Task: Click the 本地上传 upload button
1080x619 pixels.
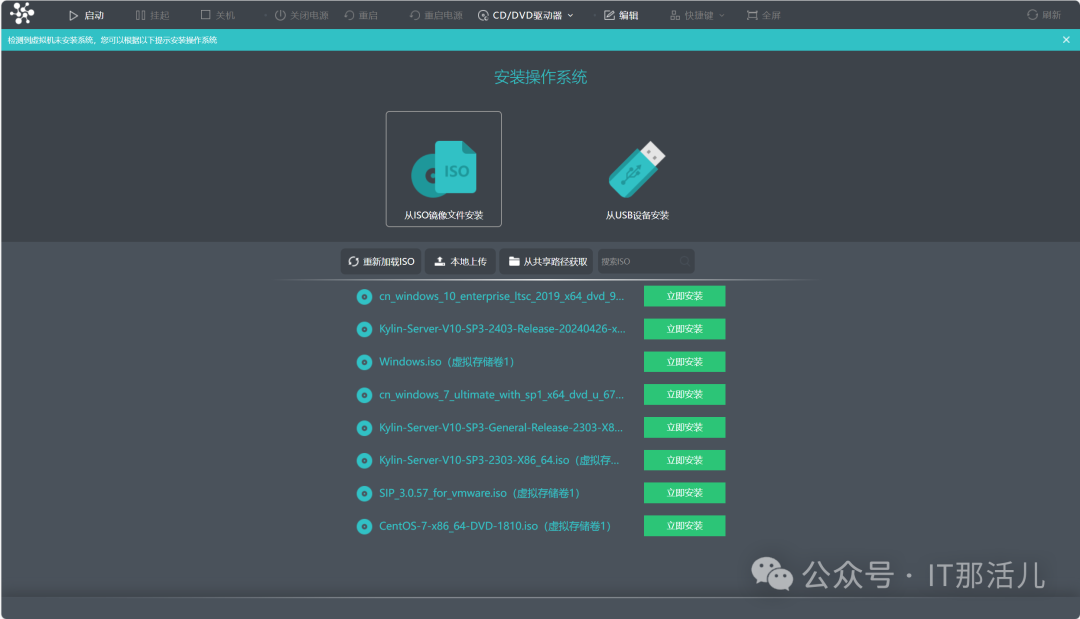Action: click(460, 262)
